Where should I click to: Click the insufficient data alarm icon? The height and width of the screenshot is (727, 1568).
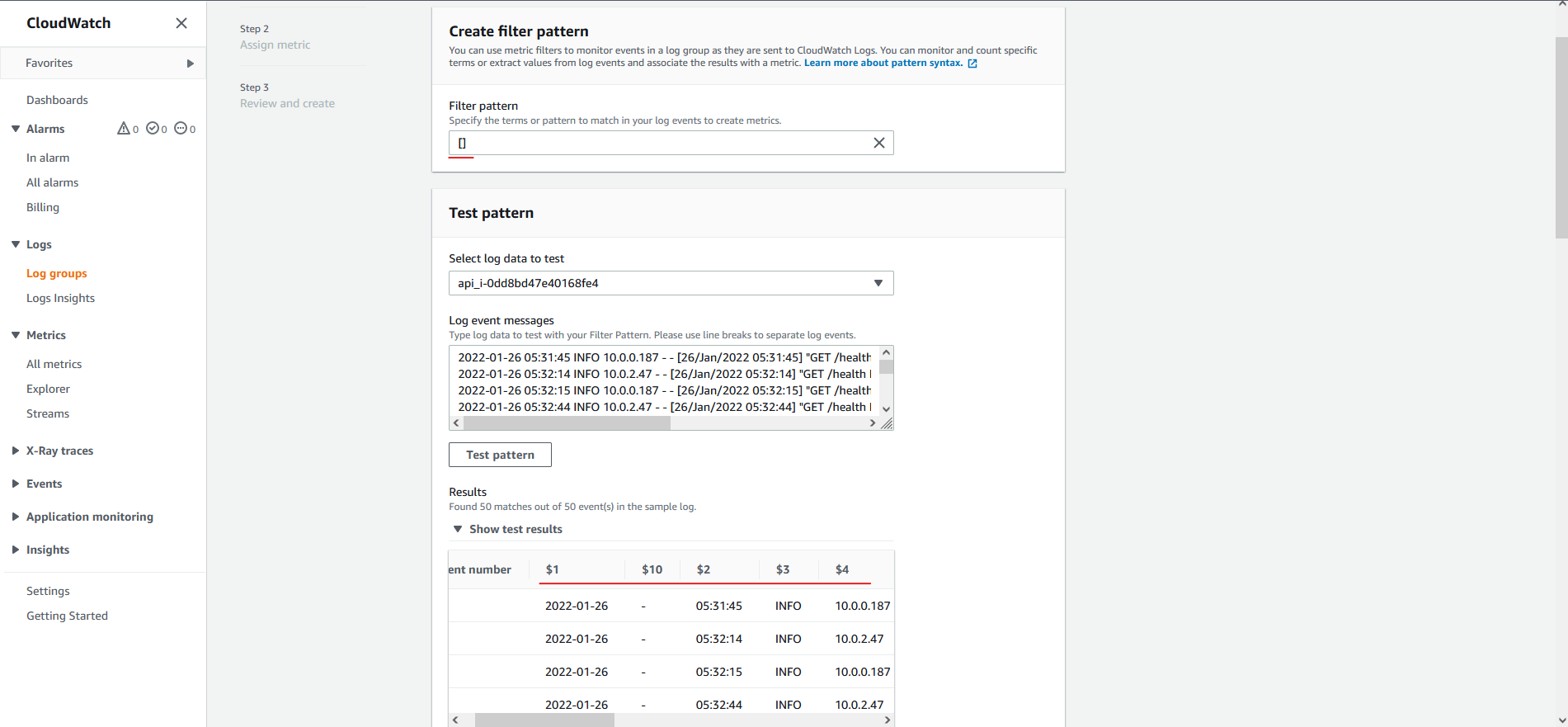click(x=181, y=128)
